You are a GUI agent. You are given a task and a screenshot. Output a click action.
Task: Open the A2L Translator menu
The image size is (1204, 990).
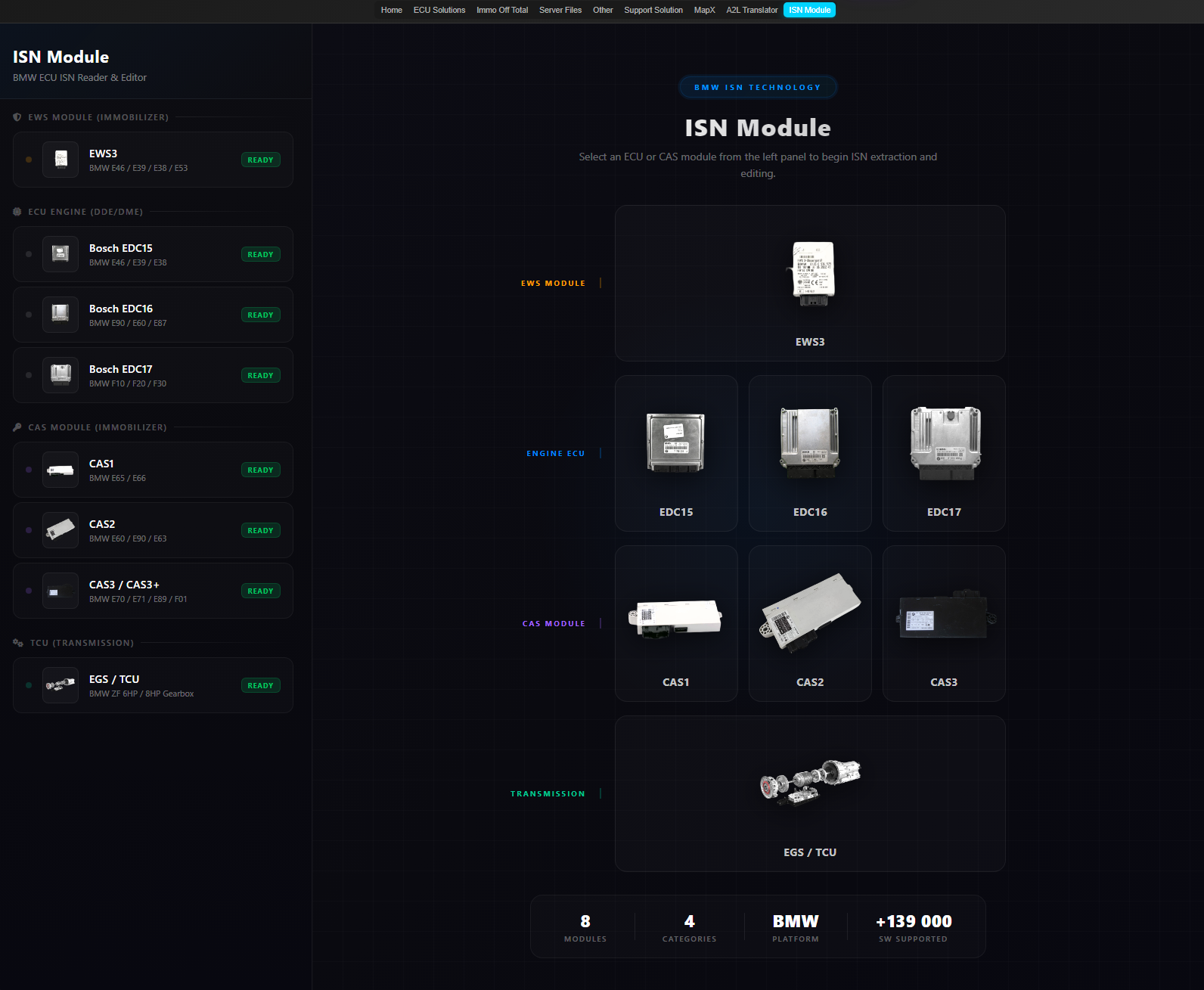click(752, 10)
